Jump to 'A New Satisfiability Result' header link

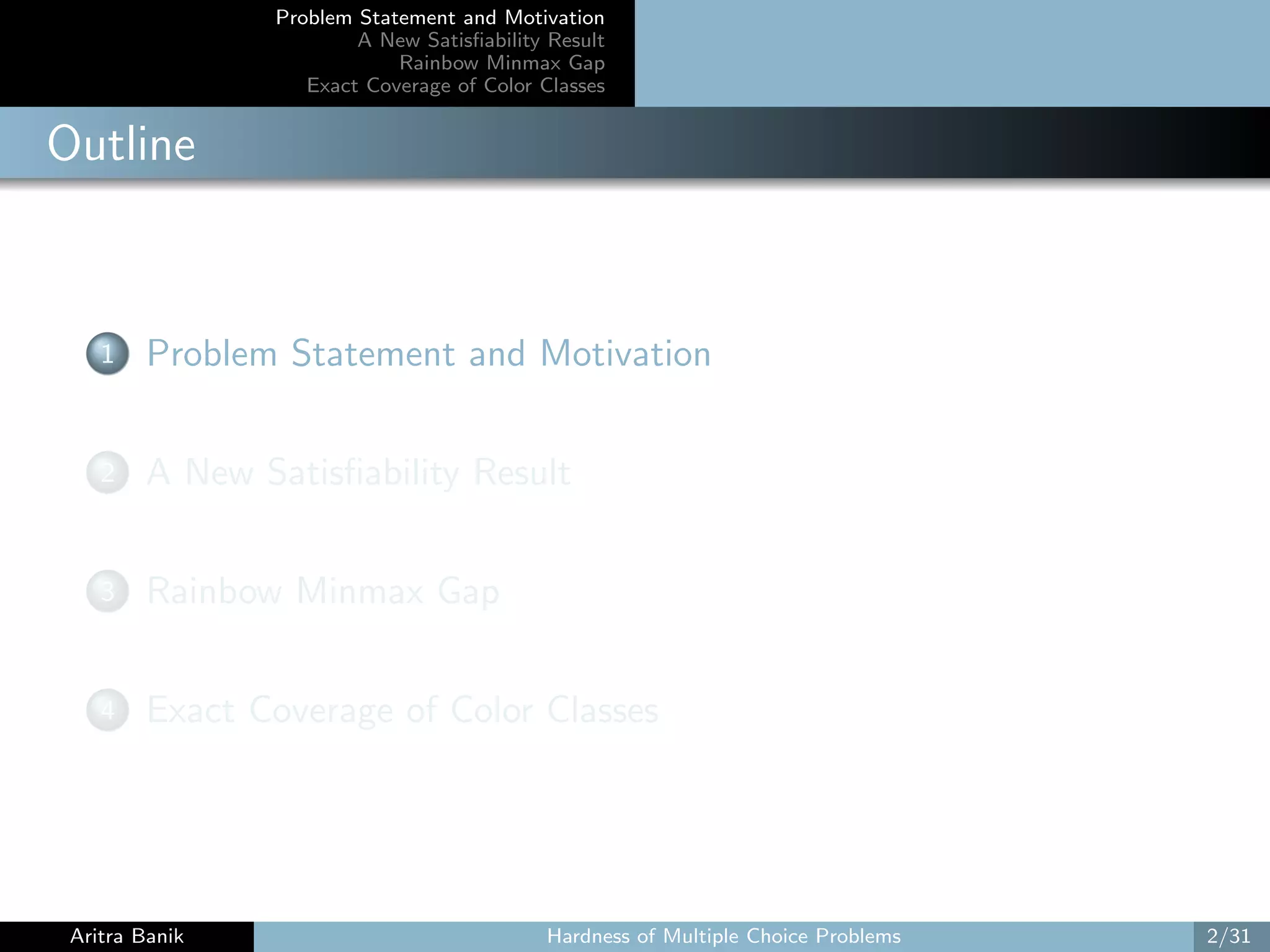click(x=481, y=40)
